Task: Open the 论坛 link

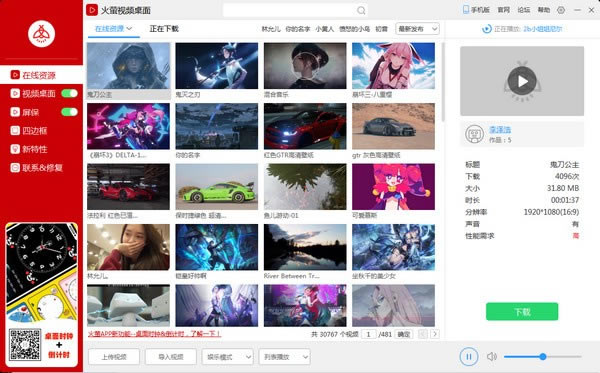Action: [523, 10]
